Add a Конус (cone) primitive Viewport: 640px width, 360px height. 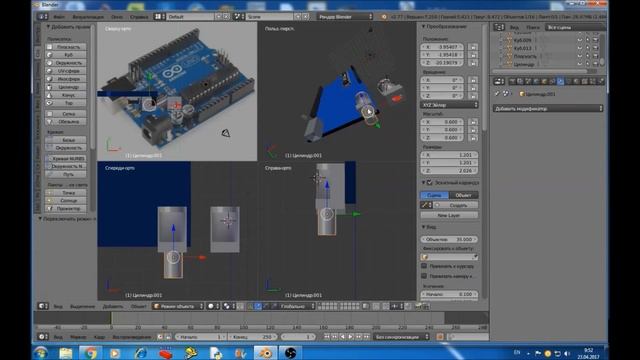(66, 95)
